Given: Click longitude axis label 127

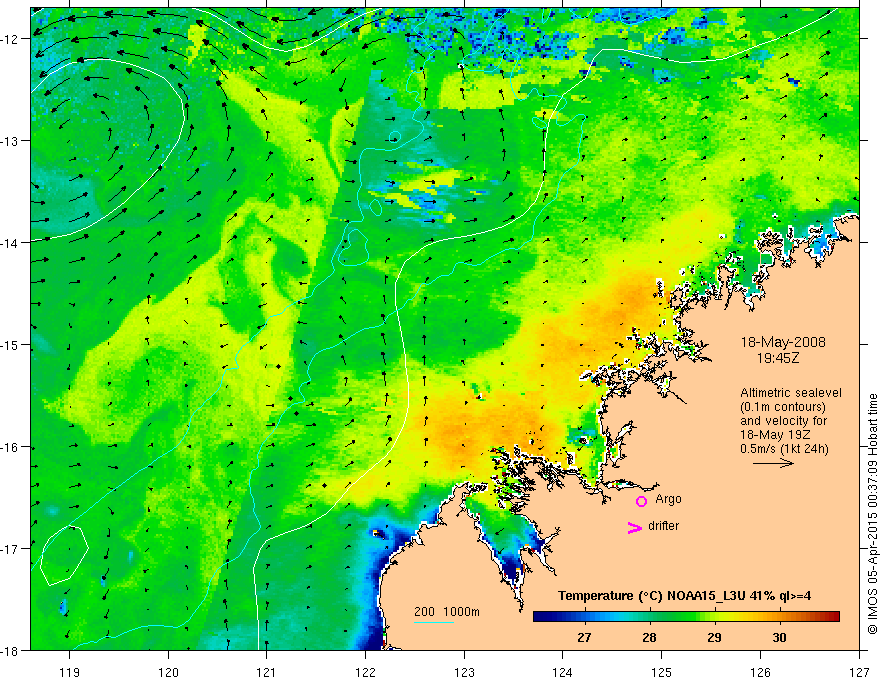Looking at the screenshot, I should tap(859, 672).
